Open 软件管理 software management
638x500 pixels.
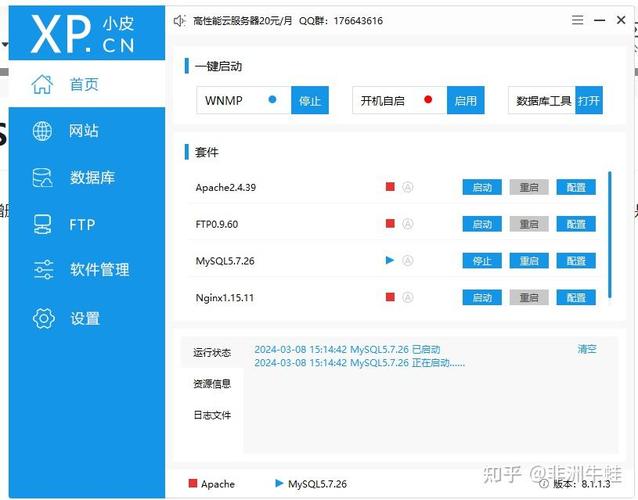(87, 269)
